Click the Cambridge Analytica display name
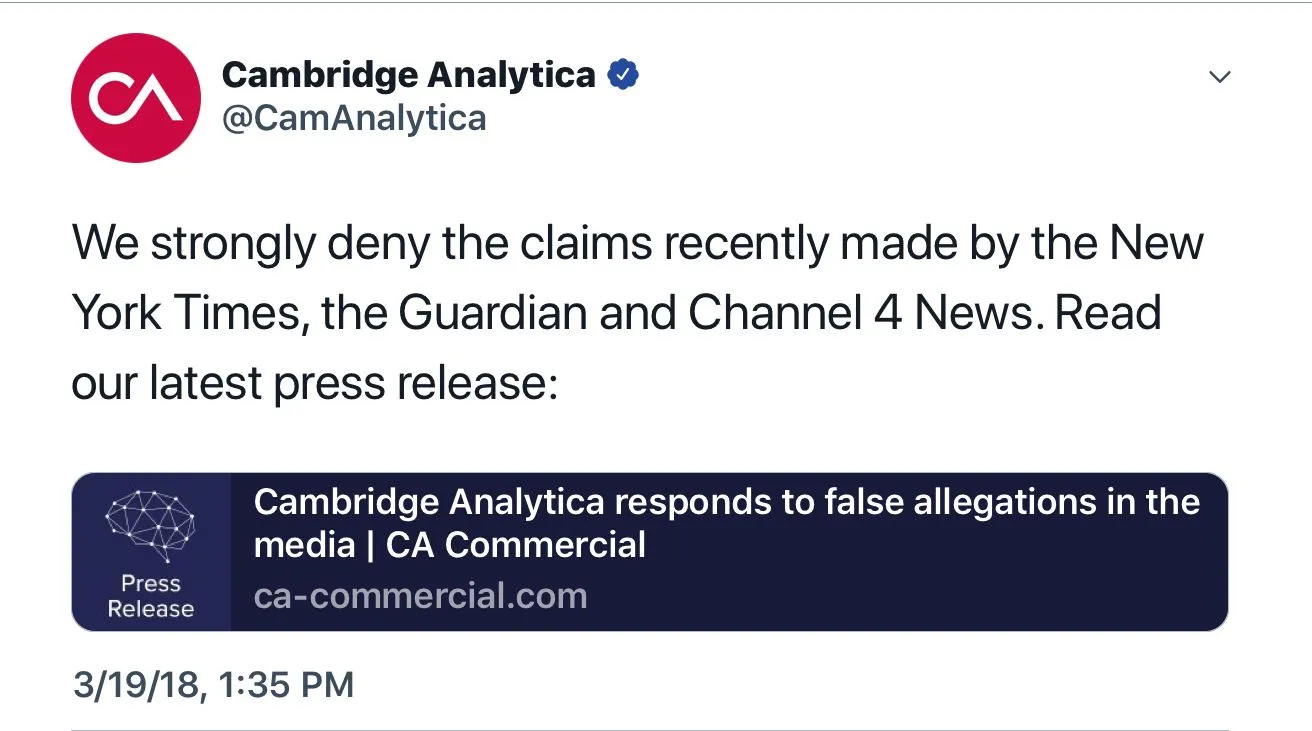This screenshot has width=1312, height=731. coord(408,75)
